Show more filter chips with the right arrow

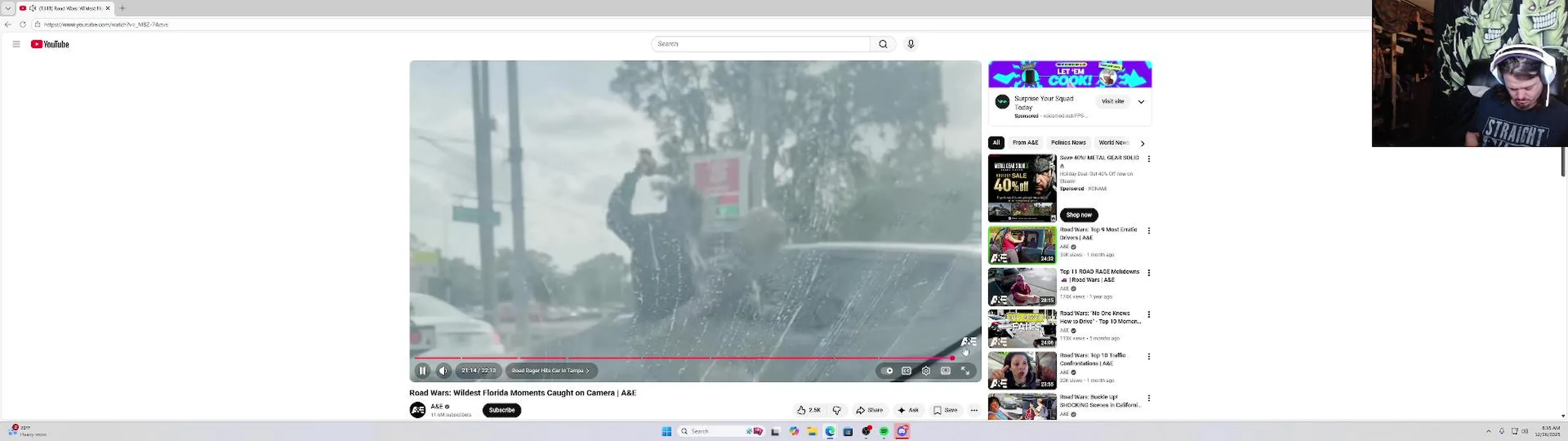(1142, 143)
